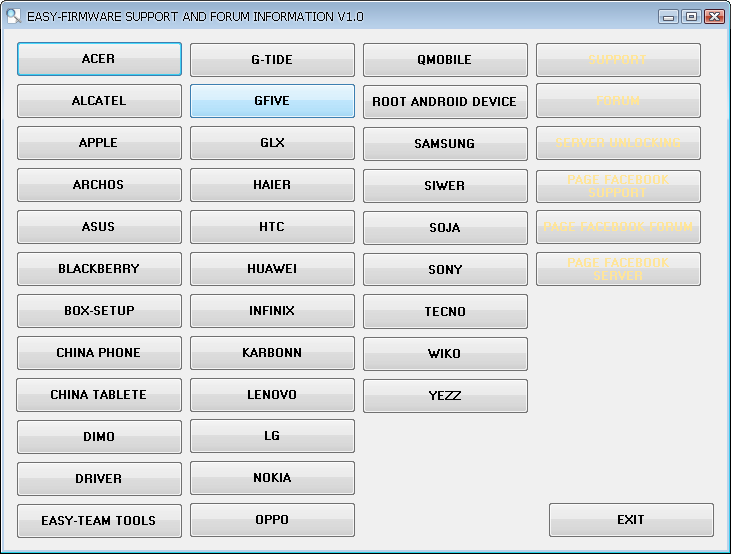The height and width of the screenshot is (554, 731).
Task: Choose the LG button
Action: [272, 436]
